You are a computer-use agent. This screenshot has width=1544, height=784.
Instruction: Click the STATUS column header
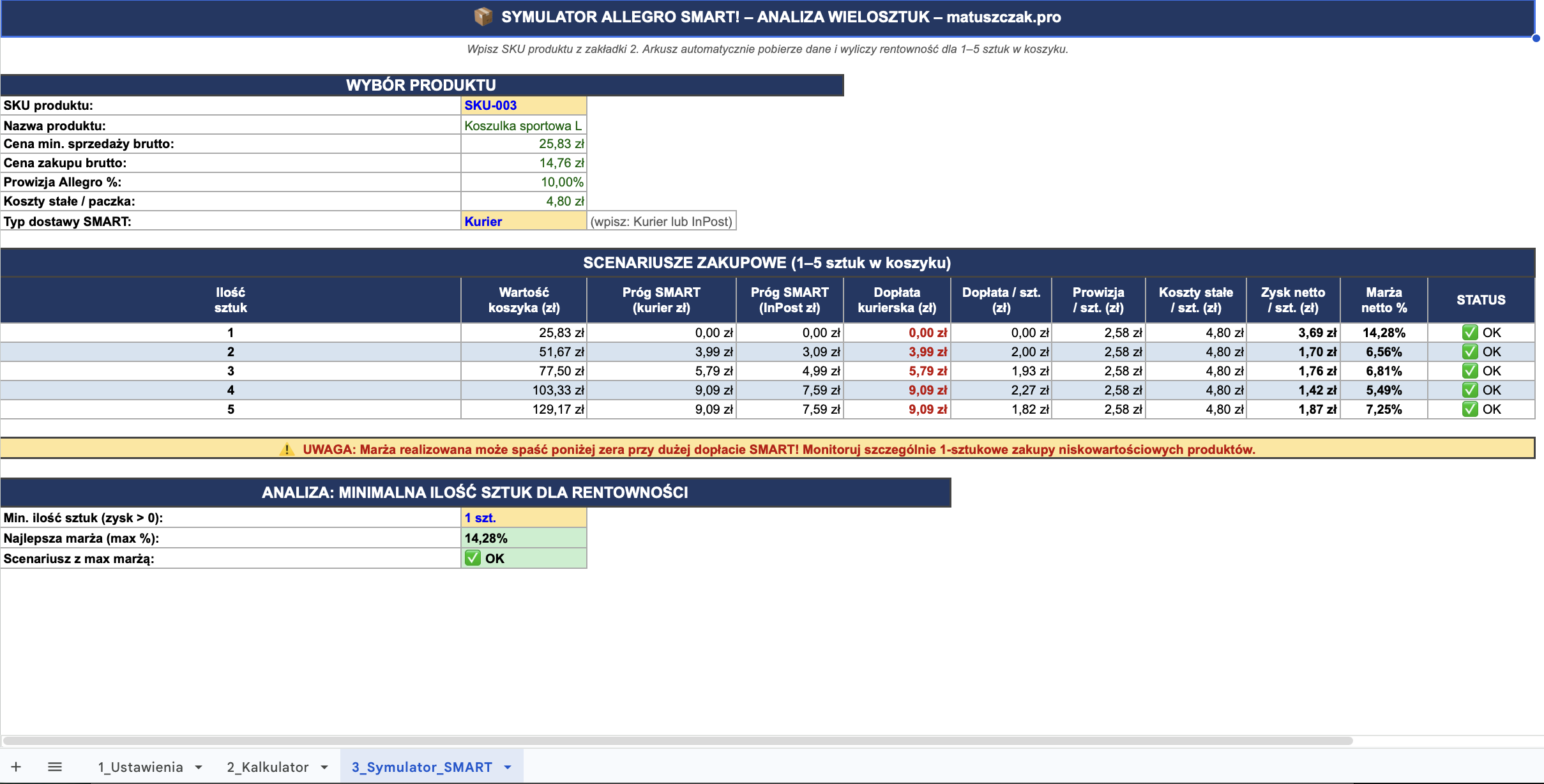[1481, 300]
